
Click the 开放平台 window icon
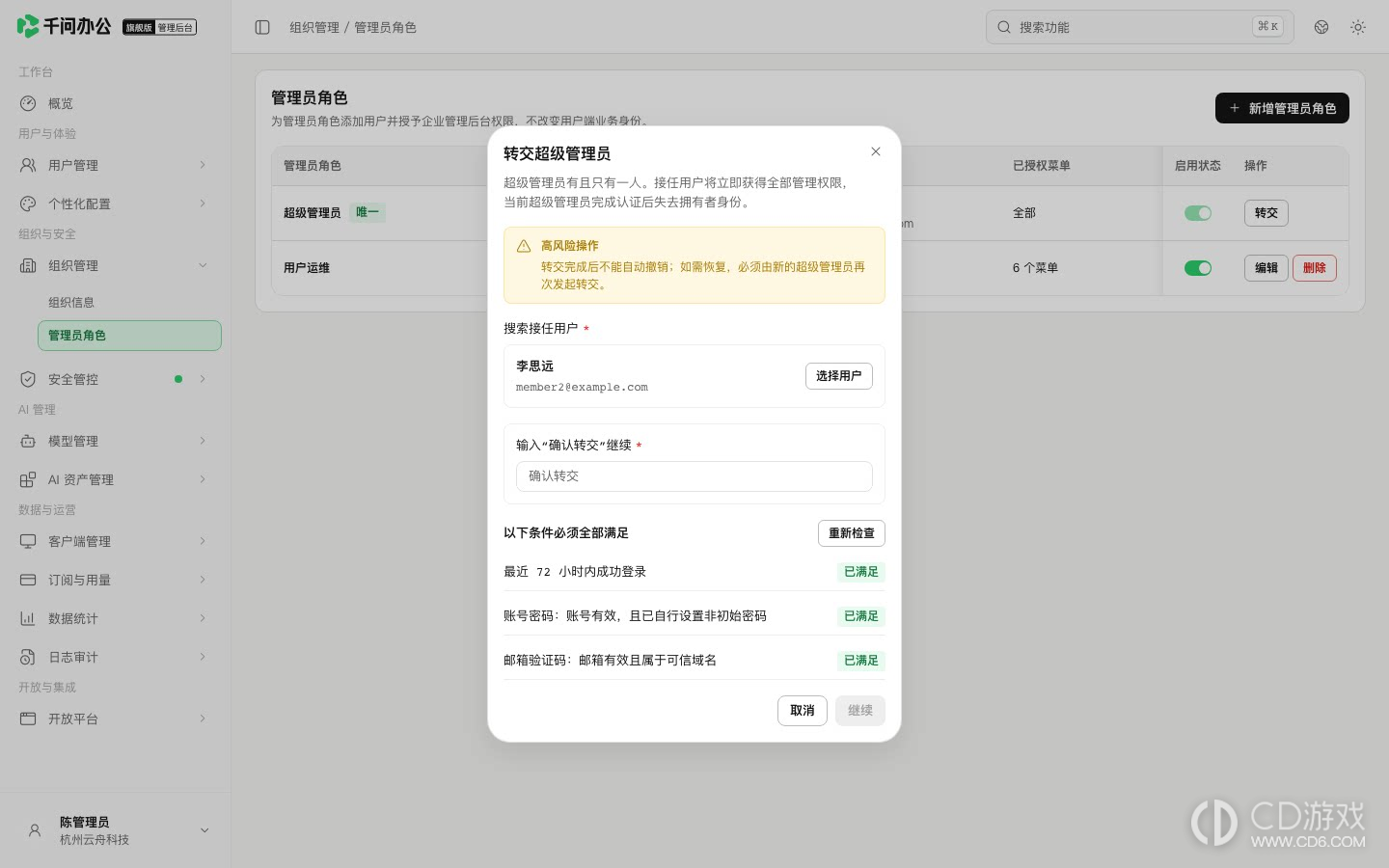28,719
